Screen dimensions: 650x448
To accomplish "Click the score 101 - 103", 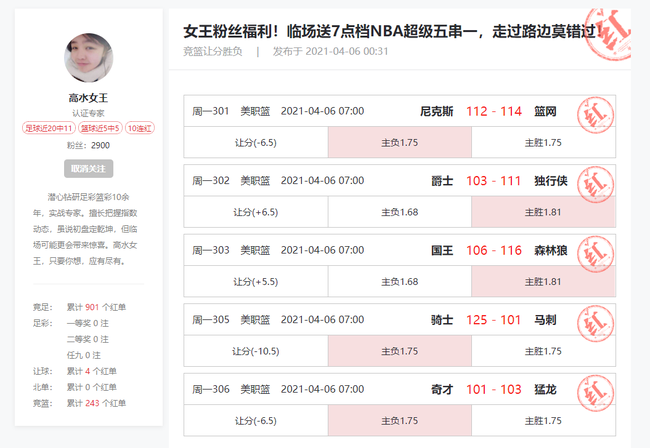I will click(x=494, y=390).
